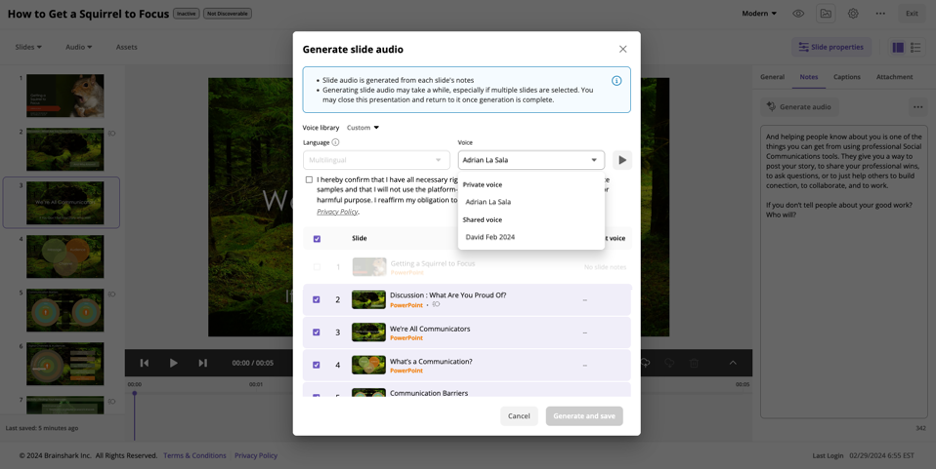Select slide 6 thumbnail in sidebar
Viewport: 936px width, 469px height.
(x=65, y=363)
